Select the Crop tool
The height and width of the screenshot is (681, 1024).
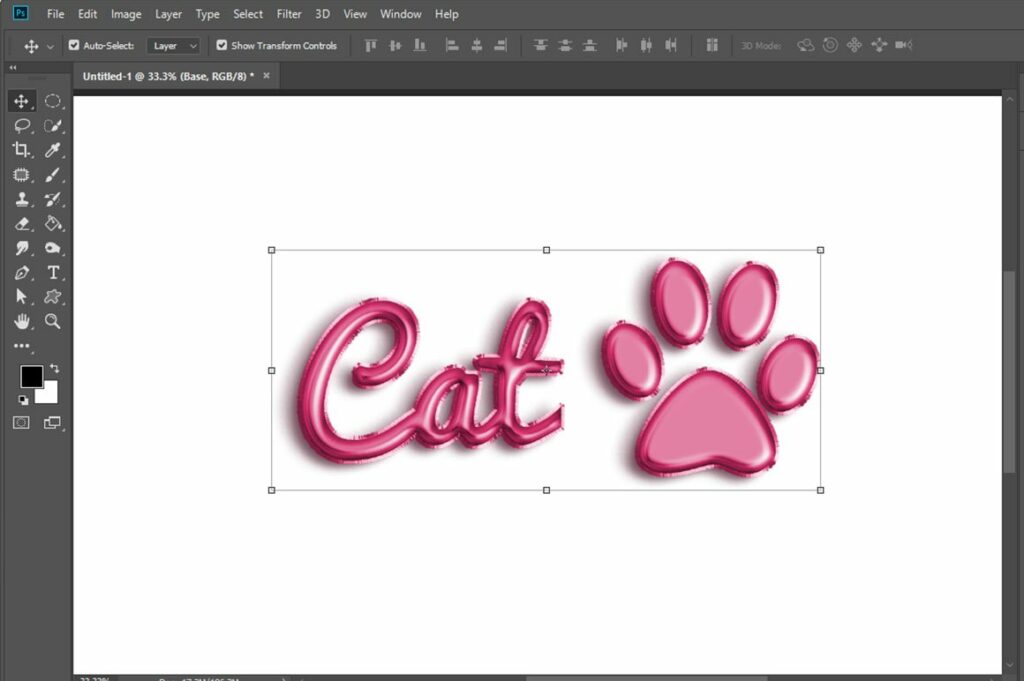(21, 150)
